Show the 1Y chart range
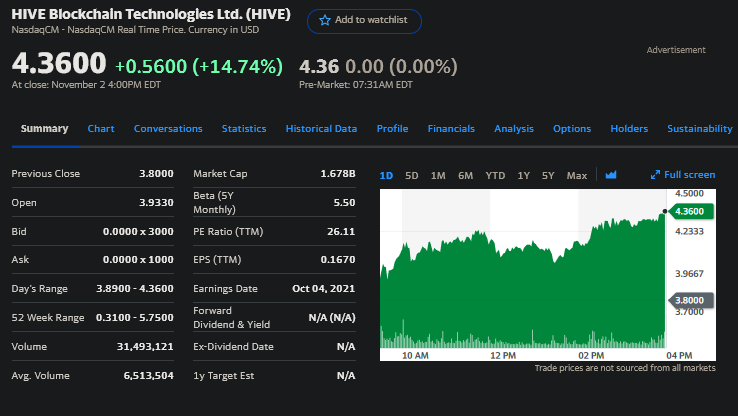738x416 pixels. (523, 176)
